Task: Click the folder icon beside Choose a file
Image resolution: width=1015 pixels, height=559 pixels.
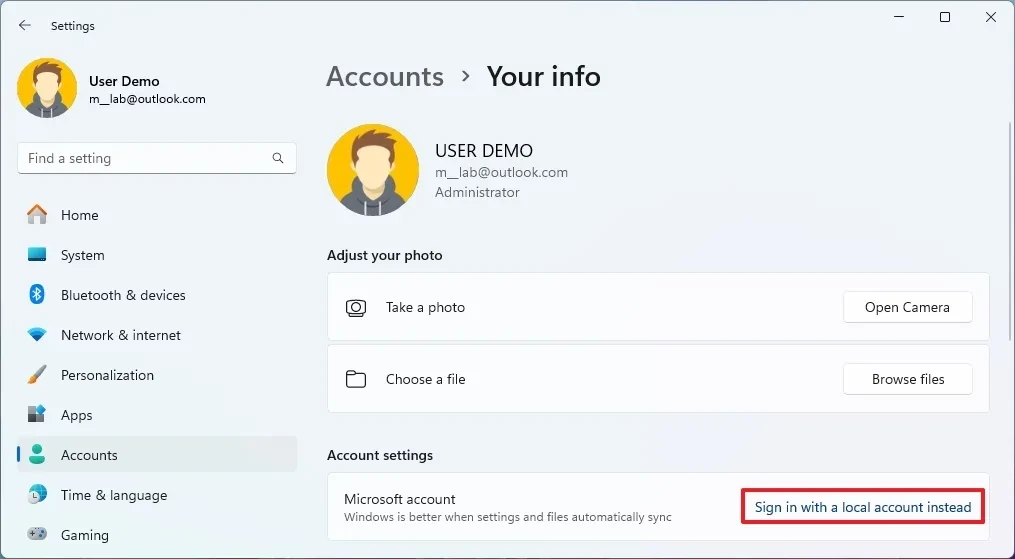Action: pos(355,379)
